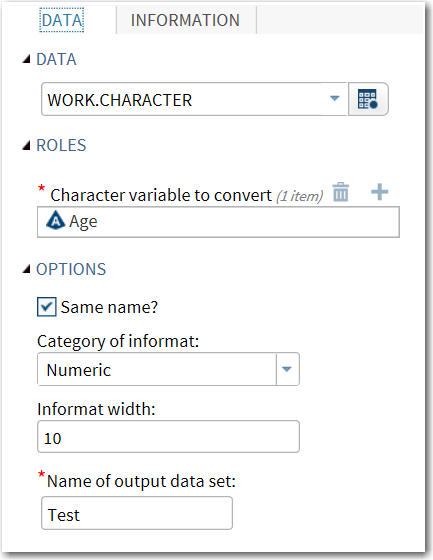This screenshot has height=560, width=433.
Task: Collapse the DATA section triangle
Action: click(x=26, y=59)
